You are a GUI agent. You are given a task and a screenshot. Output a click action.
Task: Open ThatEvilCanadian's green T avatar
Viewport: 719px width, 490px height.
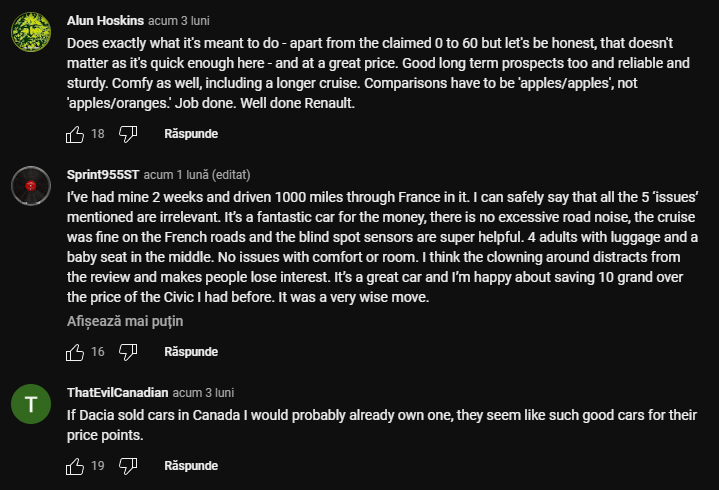[31, 404]
